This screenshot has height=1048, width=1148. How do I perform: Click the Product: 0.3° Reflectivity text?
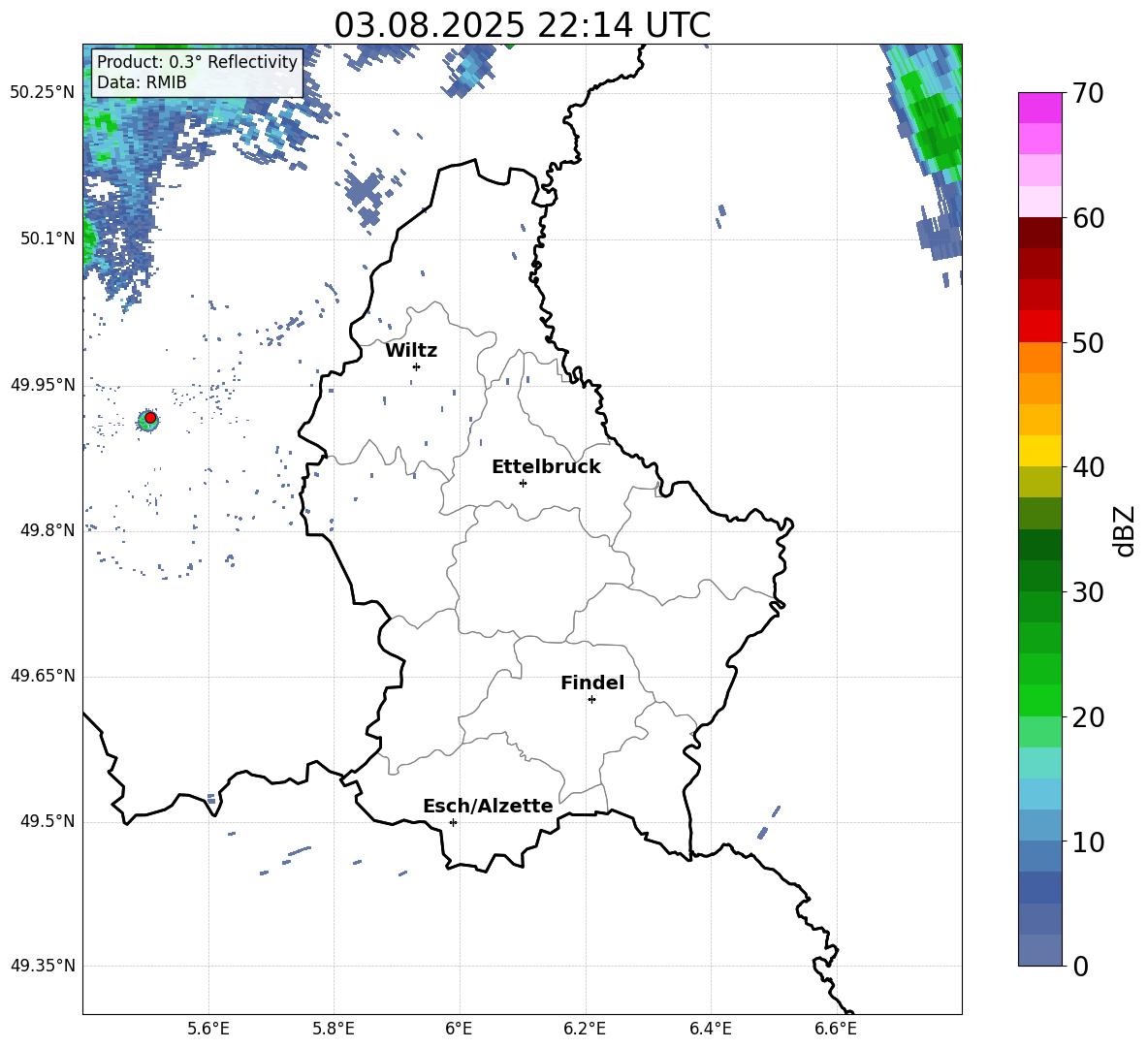click(197, 61)
